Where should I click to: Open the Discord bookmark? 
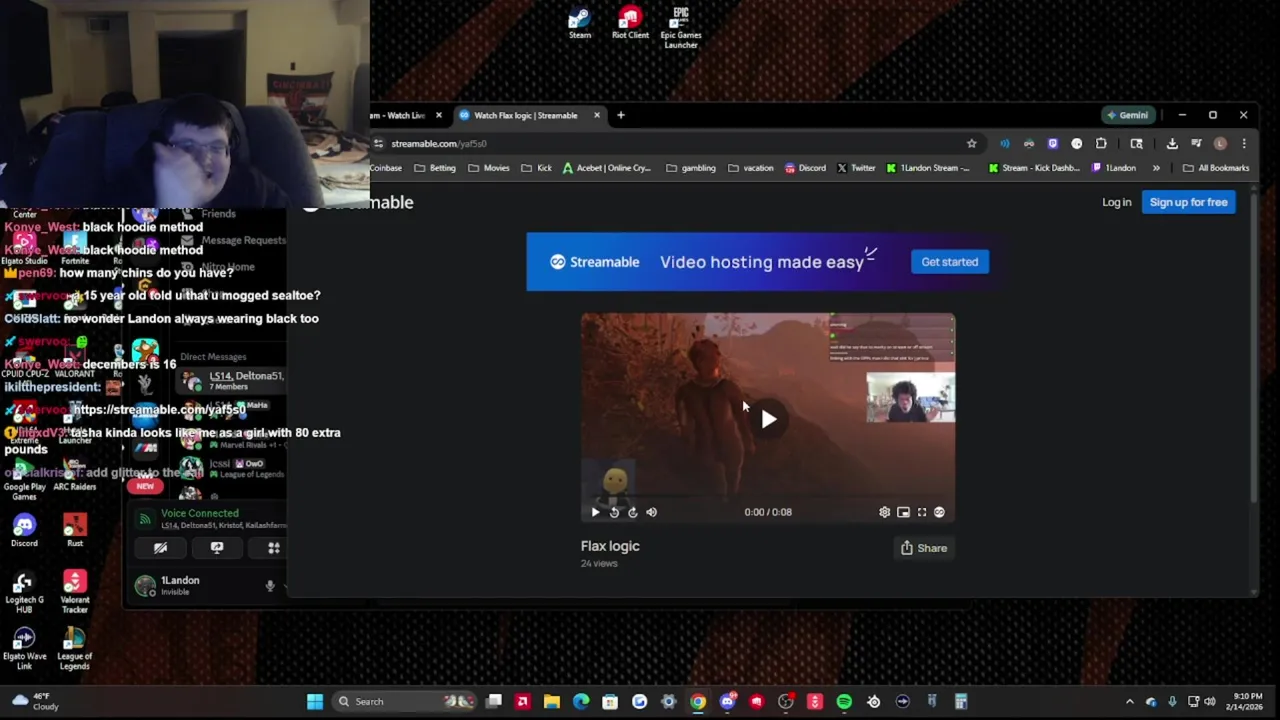(x=805, y=168)
